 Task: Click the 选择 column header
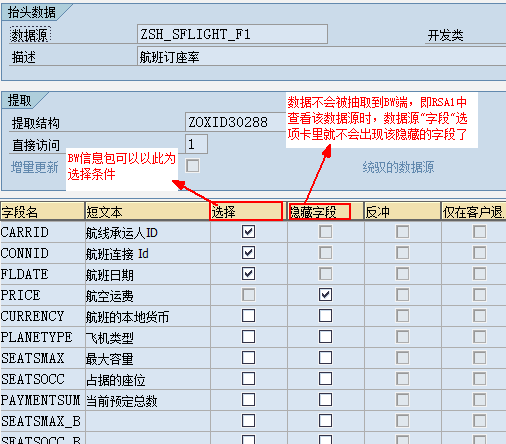[x=246, y=211]
